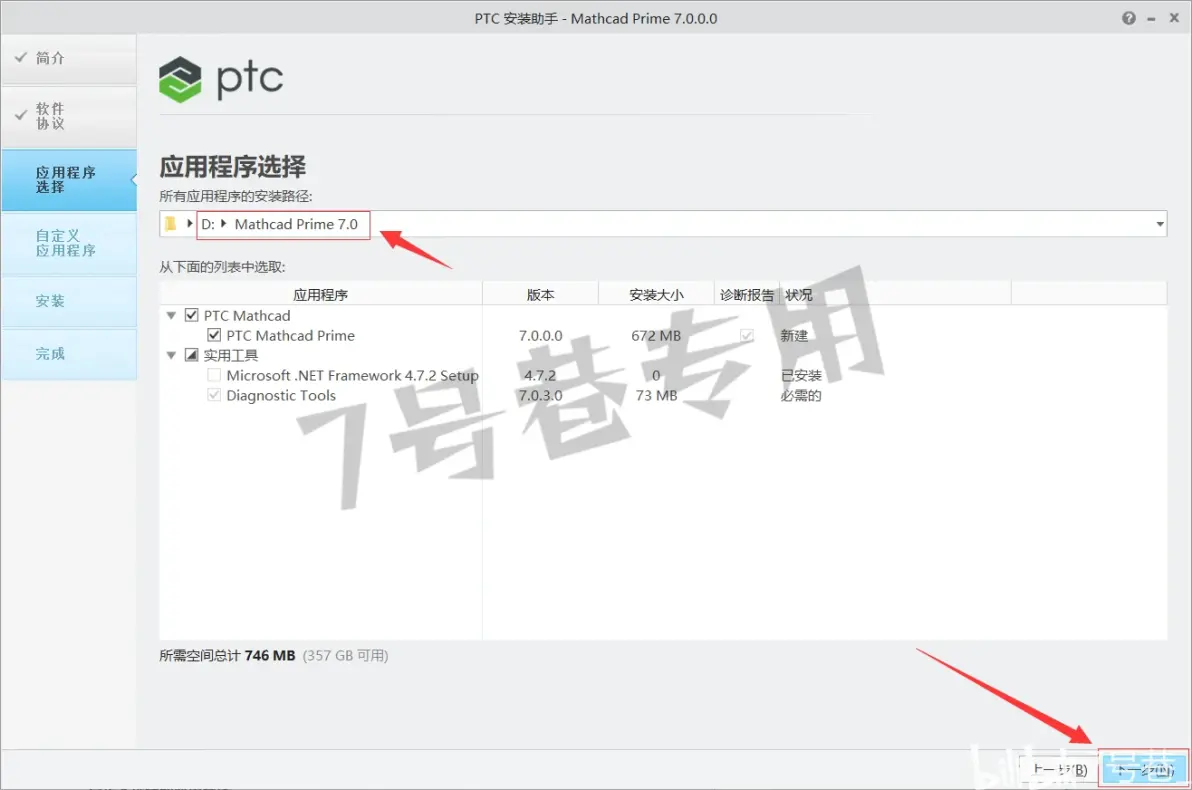Screen dimensions: 1192x790
Task: Toggle the 实用工具 group checkbox
Action: click(x=192, y=355)
